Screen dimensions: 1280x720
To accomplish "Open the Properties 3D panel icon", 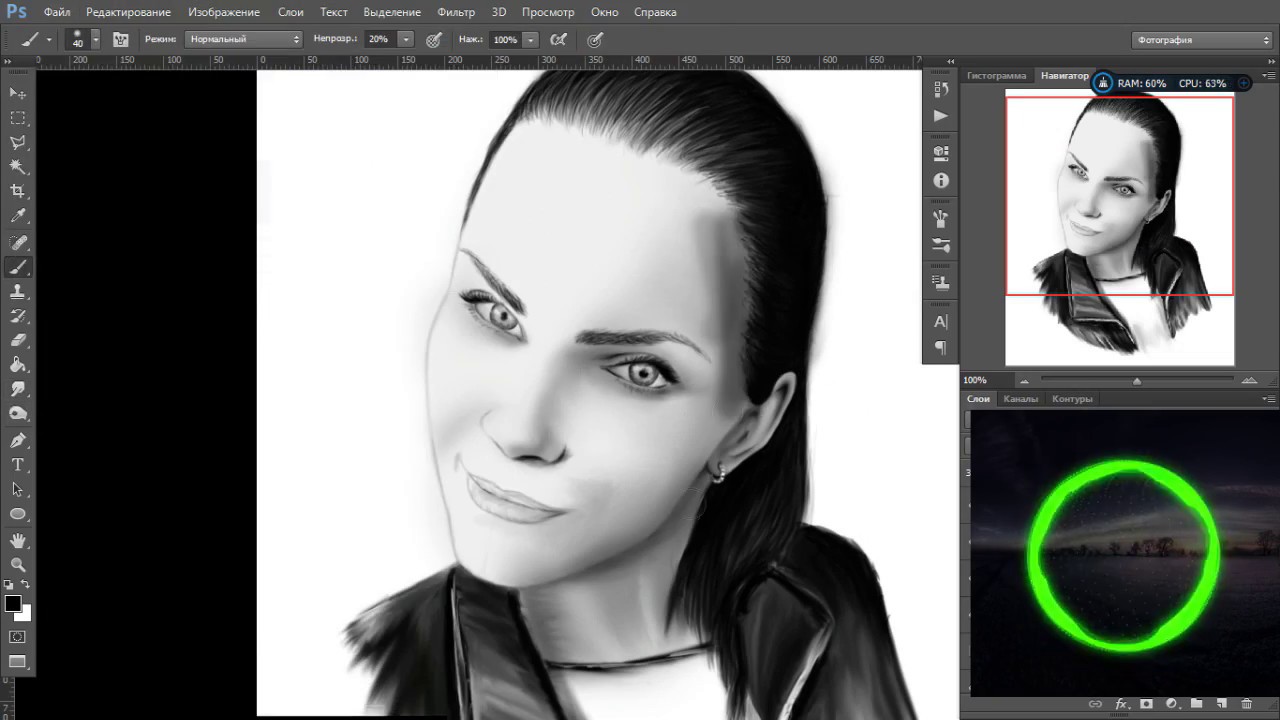I will [940, 154].
